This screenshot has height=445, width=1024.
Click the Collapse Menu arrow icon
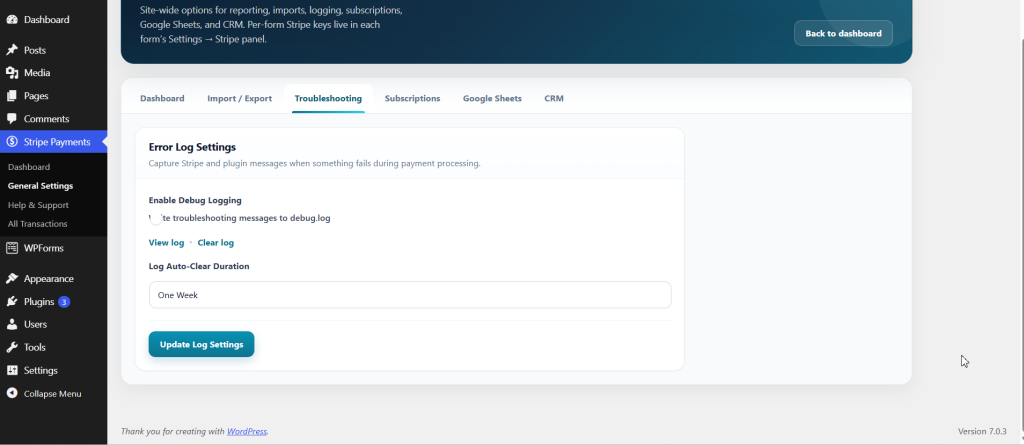click(12, 394)
